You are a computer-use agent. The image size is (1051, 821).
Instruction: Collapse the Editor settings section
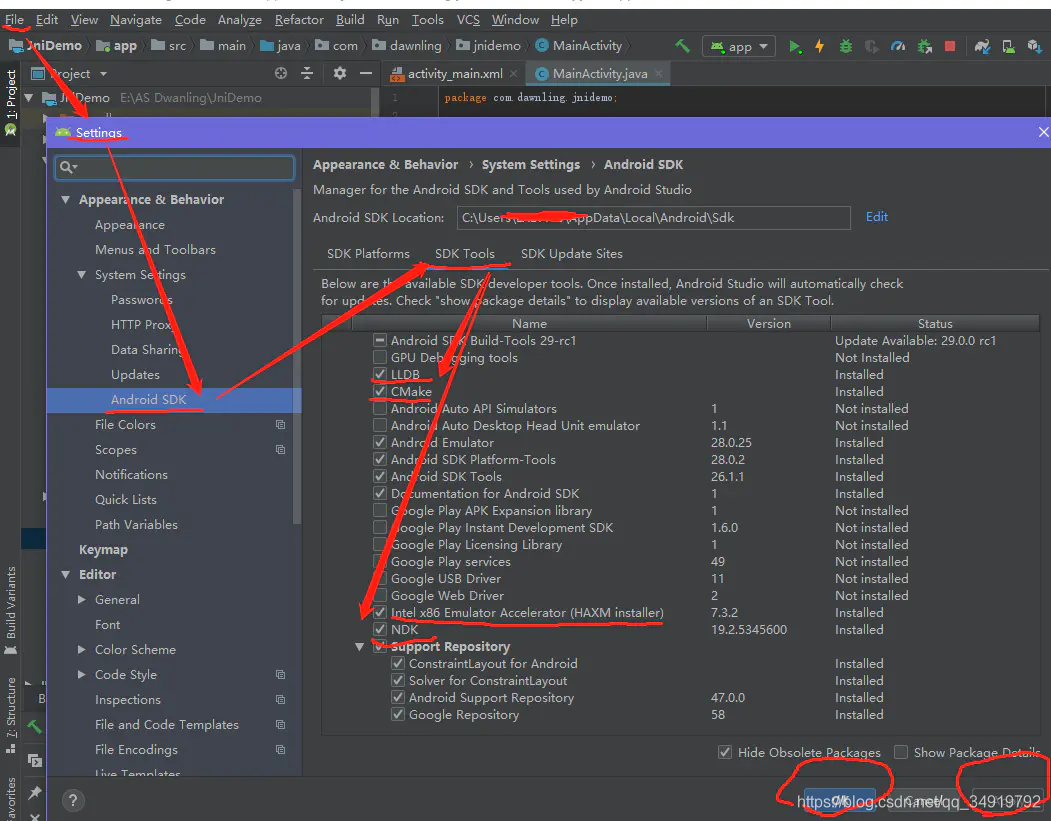(x=66, y=574)
